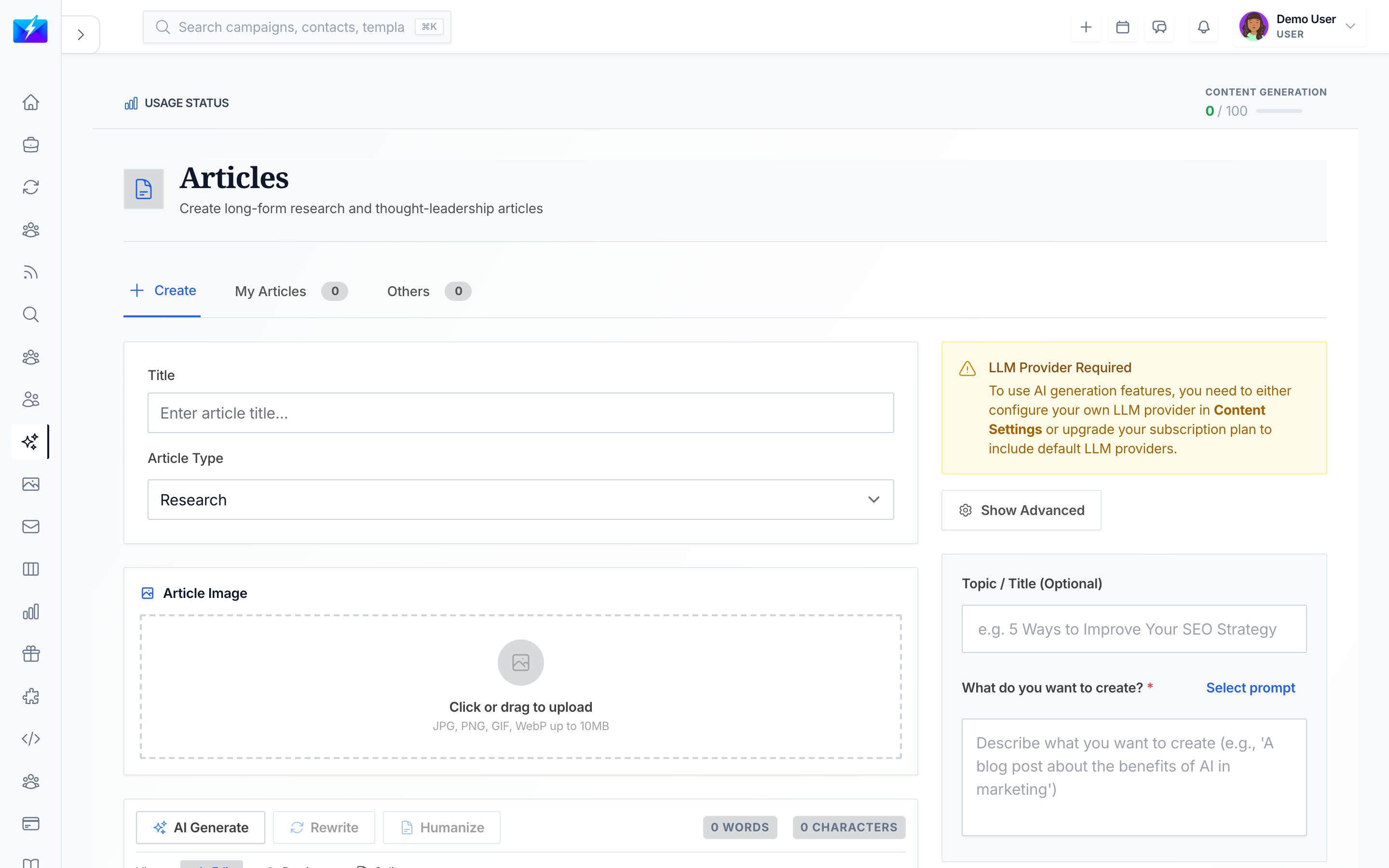Click the AI Generate button

tap(200, 827)
